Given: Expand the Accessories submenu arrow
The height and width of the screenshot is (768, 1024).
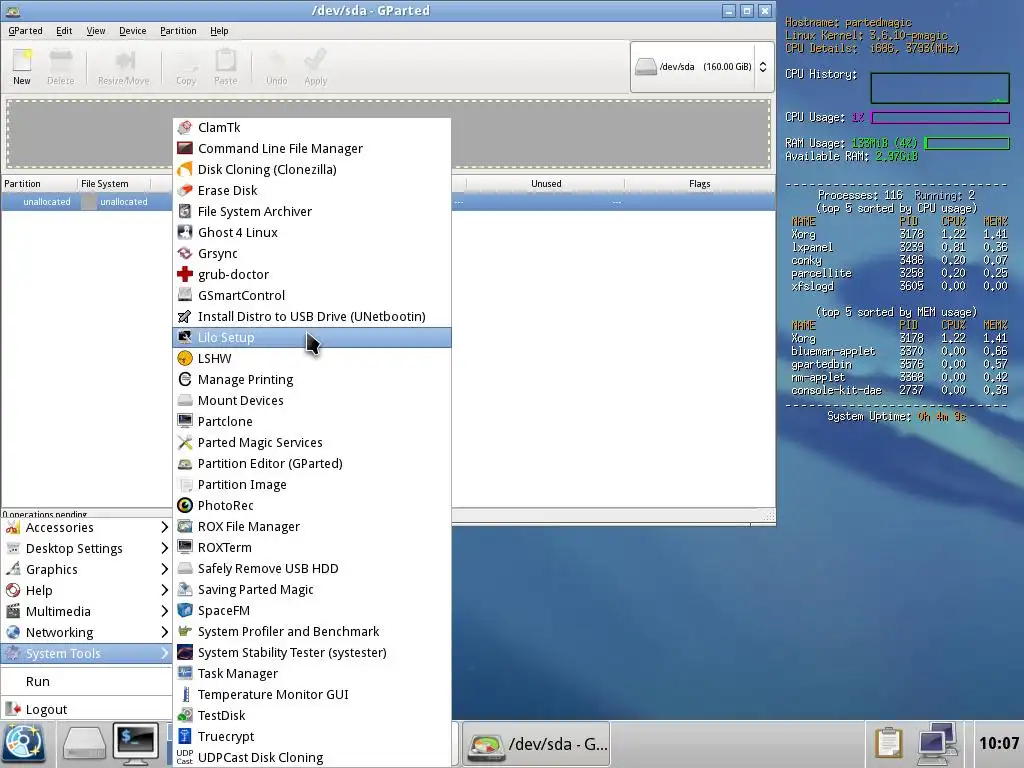Looking at the screenshot, I should [x=164, y=528].
